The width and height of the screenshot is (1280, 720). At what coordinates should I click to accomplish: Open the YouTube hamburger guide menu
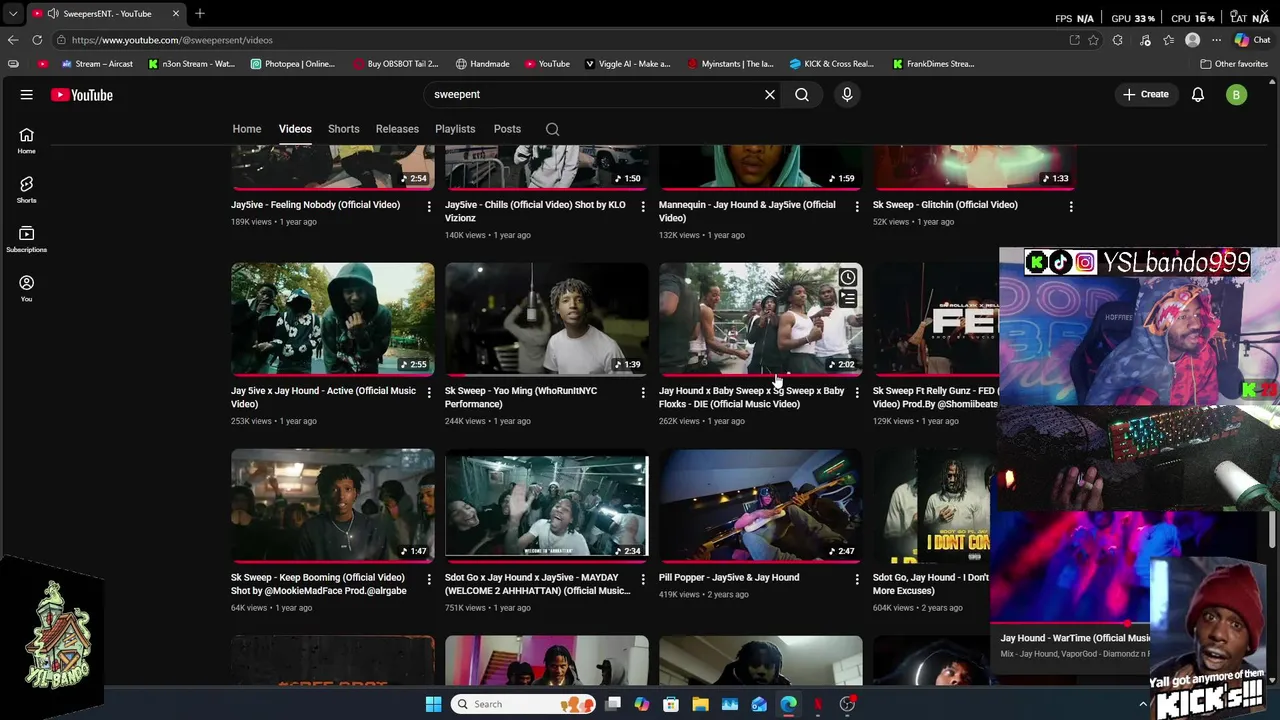27,95
